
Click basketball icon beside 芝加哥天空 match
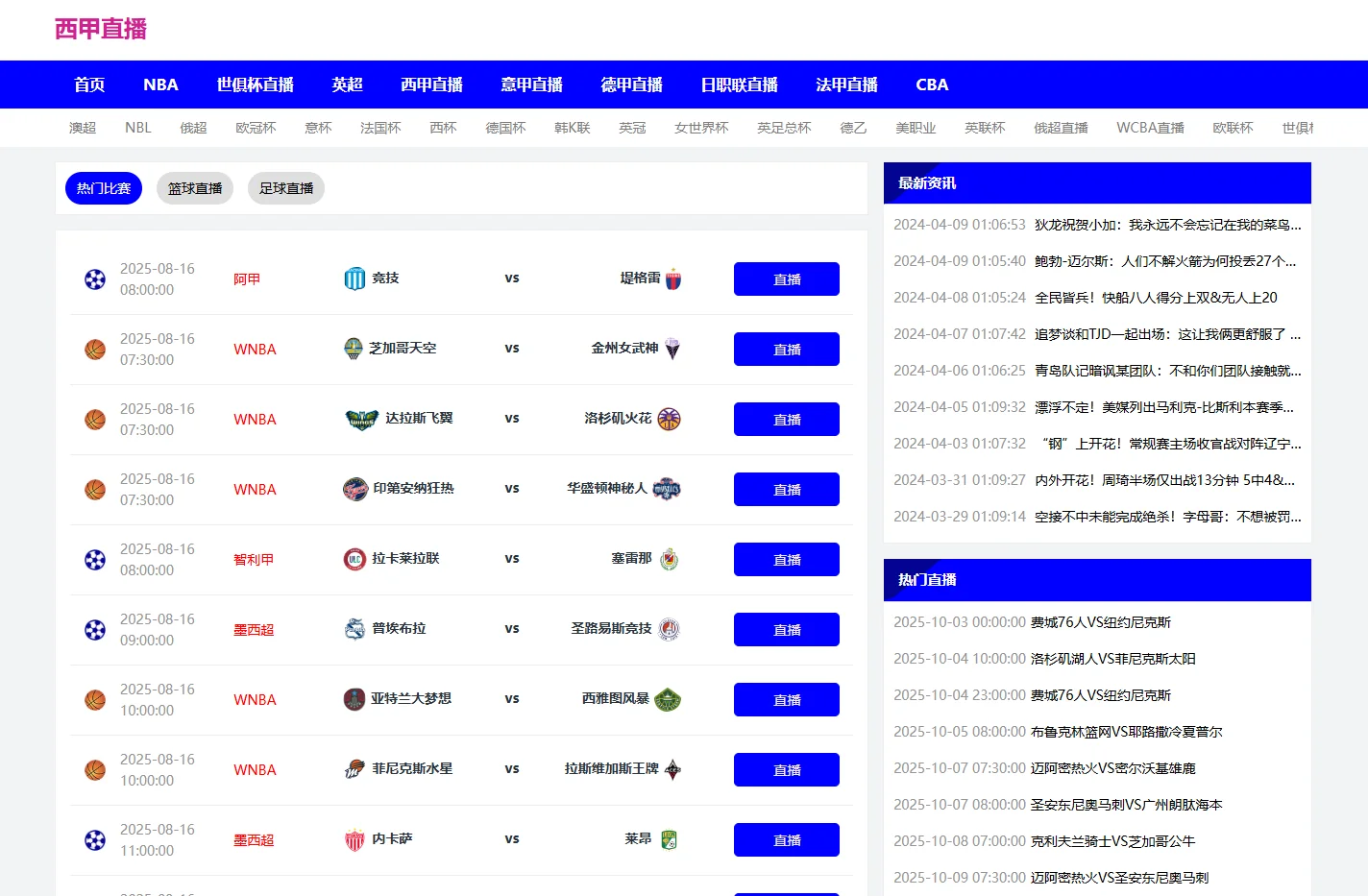point(95,350)
